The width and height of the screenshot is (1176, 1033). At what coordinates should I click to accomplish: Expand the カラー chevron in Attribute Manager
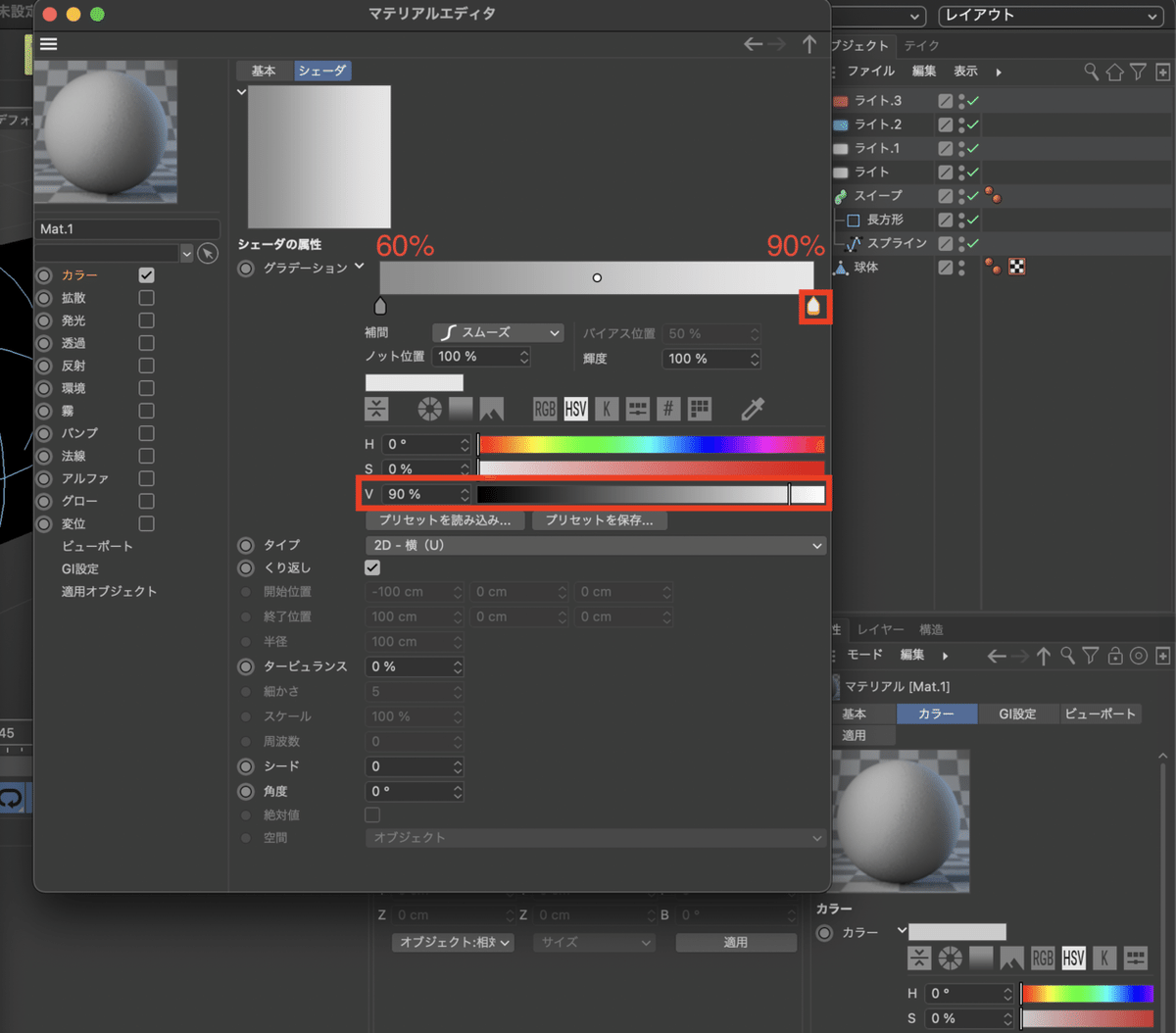tap(901, 931)
